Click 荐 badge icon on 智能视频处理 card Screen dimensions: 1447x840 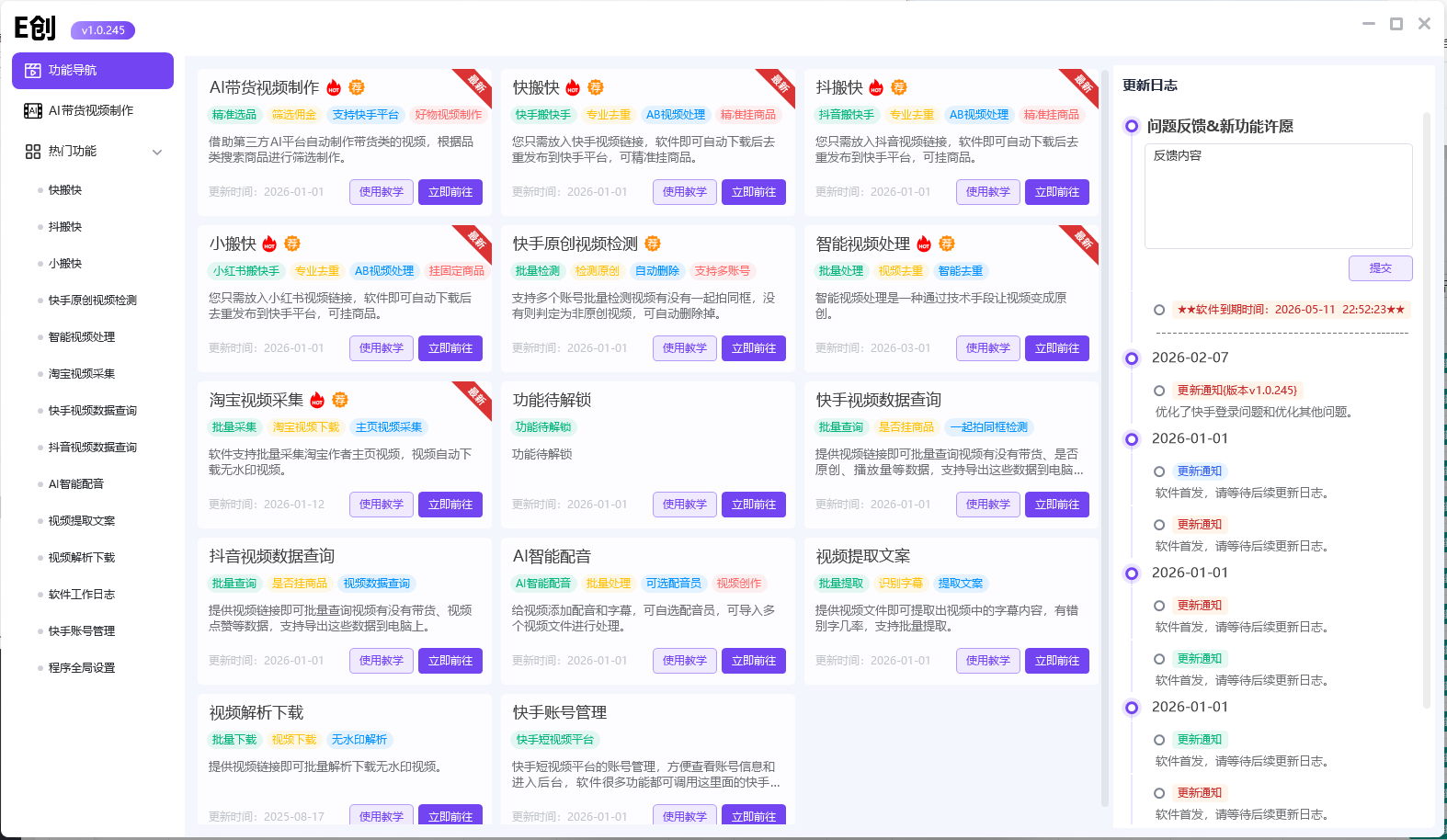click(947, 244)
